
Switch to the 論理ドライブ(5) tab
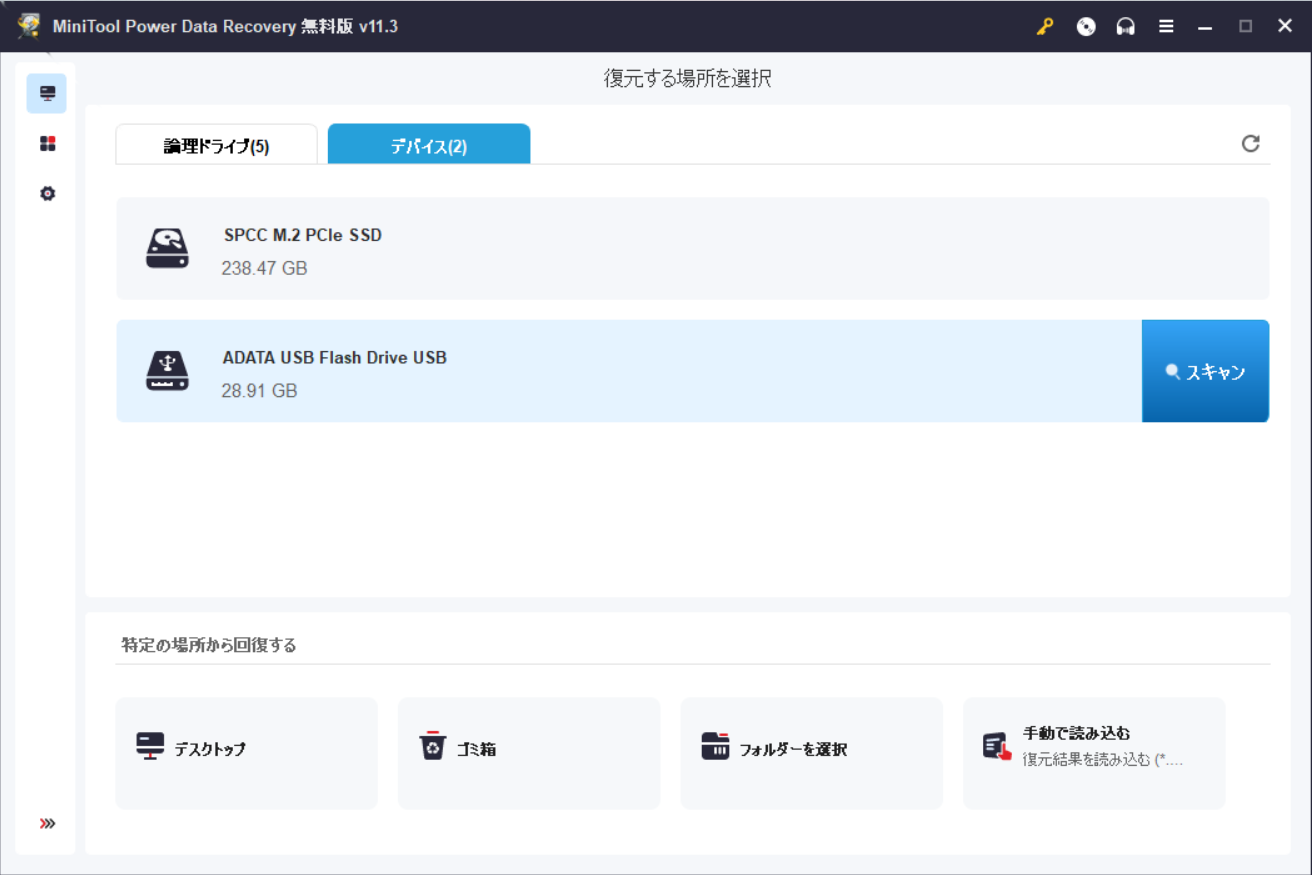pos(217,146)
